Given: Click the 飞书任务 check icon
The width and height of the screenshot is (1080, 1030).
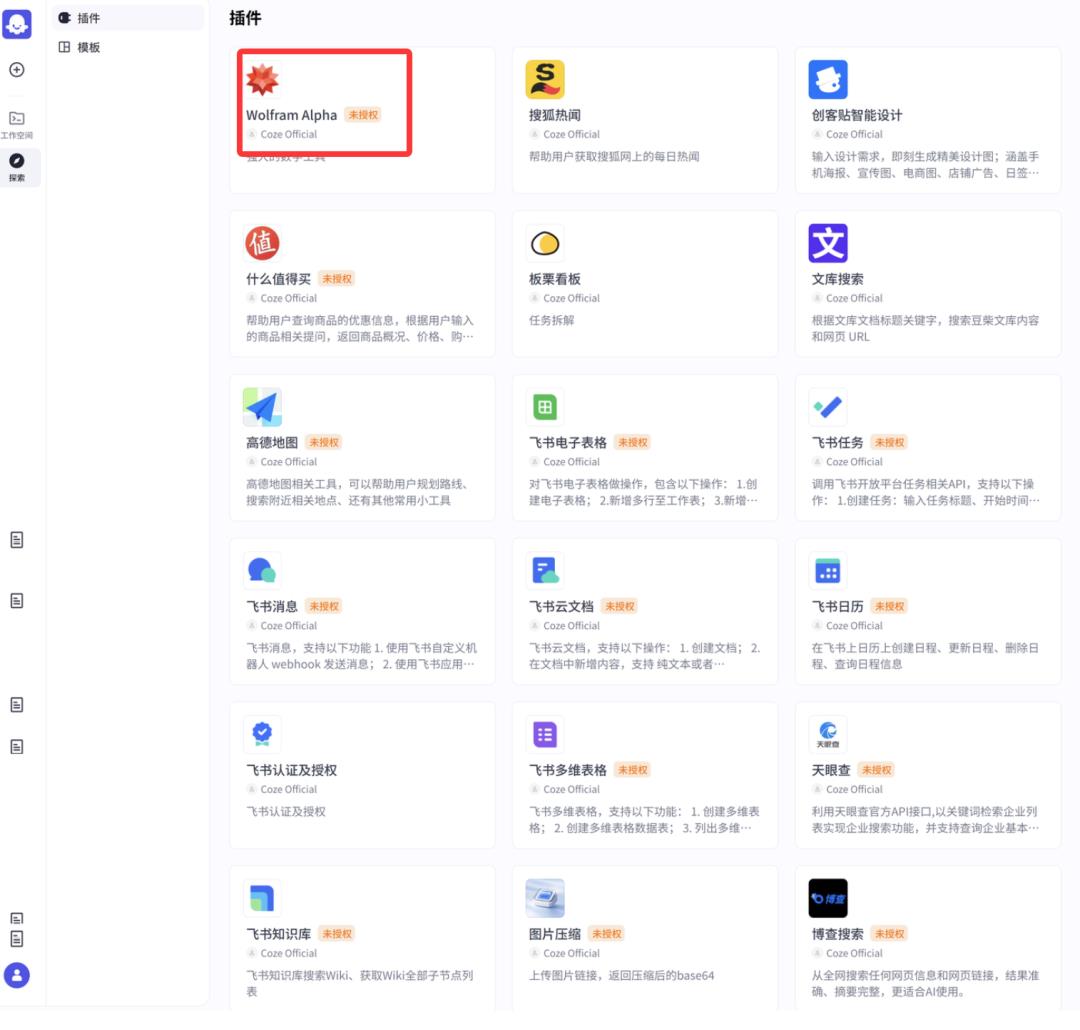Looking at the screenshot, I should point(828,406).
